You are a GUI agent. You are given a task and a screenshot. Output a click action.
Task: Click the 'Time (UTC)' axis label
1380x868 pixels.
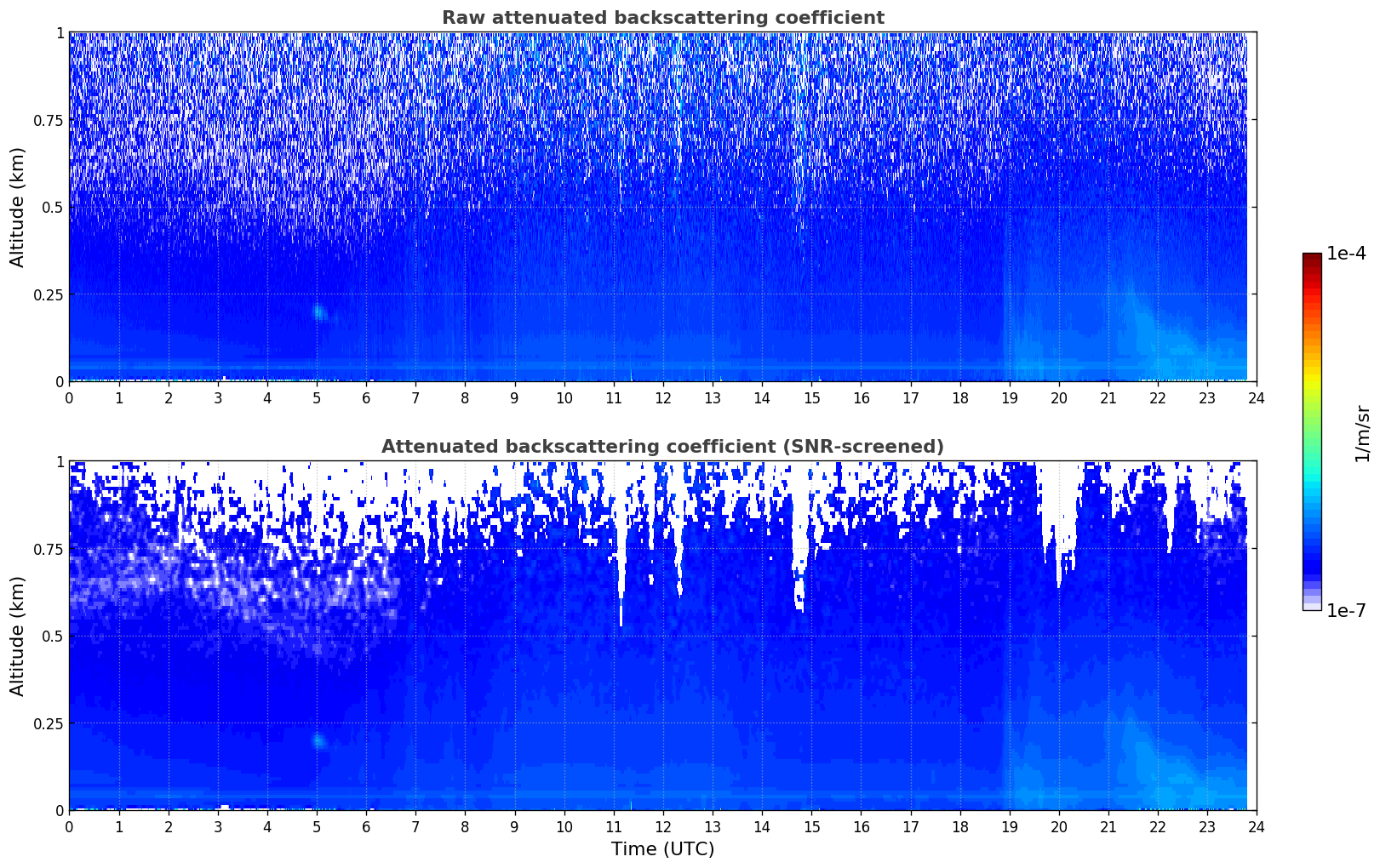point(662,849)
